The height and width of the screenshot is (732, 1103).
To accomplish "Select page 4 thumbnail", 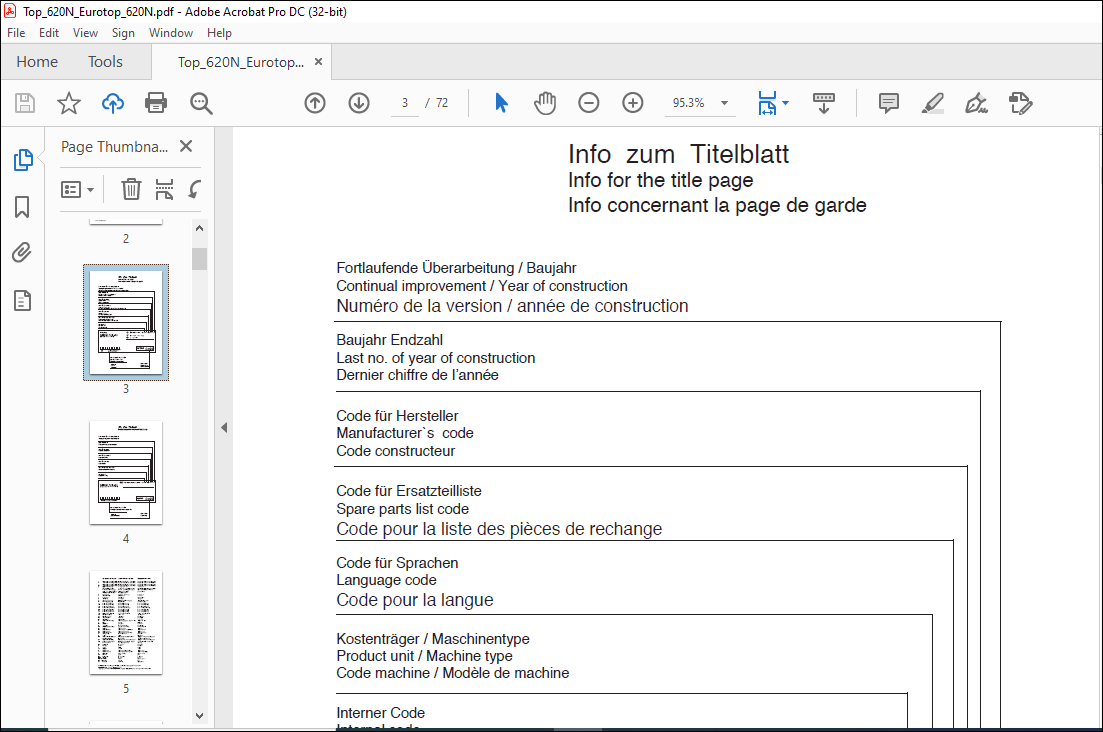I will click(x=126, y=473).
